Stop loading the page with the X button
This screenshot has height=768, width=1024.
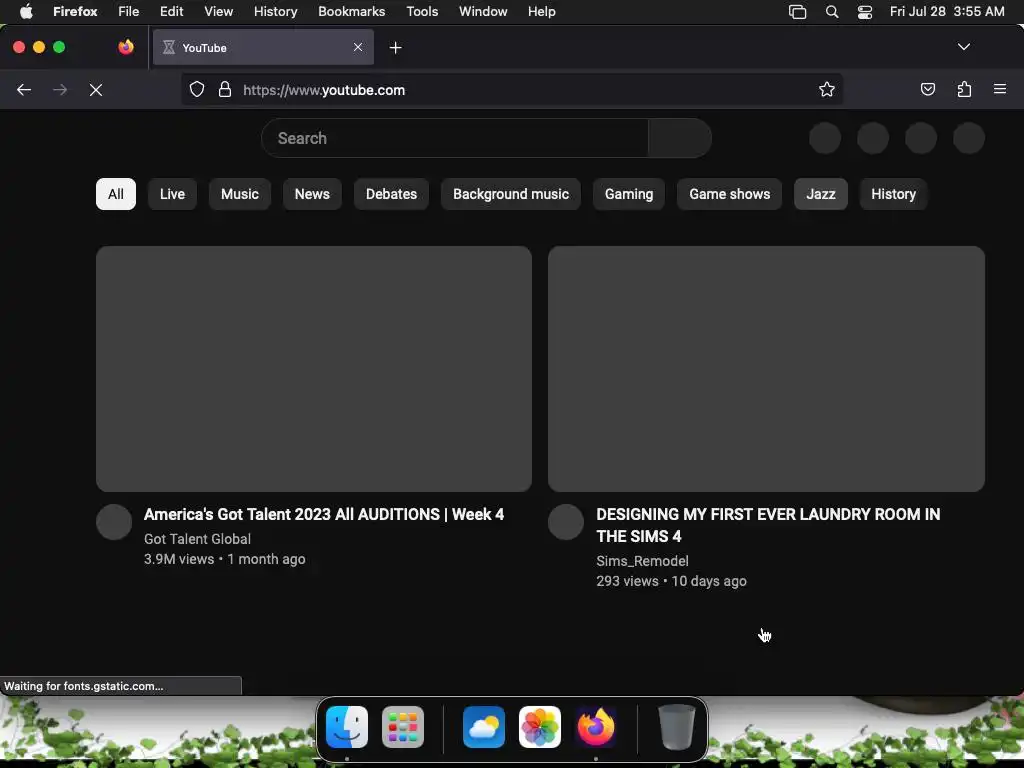click(x=96, y=89)
